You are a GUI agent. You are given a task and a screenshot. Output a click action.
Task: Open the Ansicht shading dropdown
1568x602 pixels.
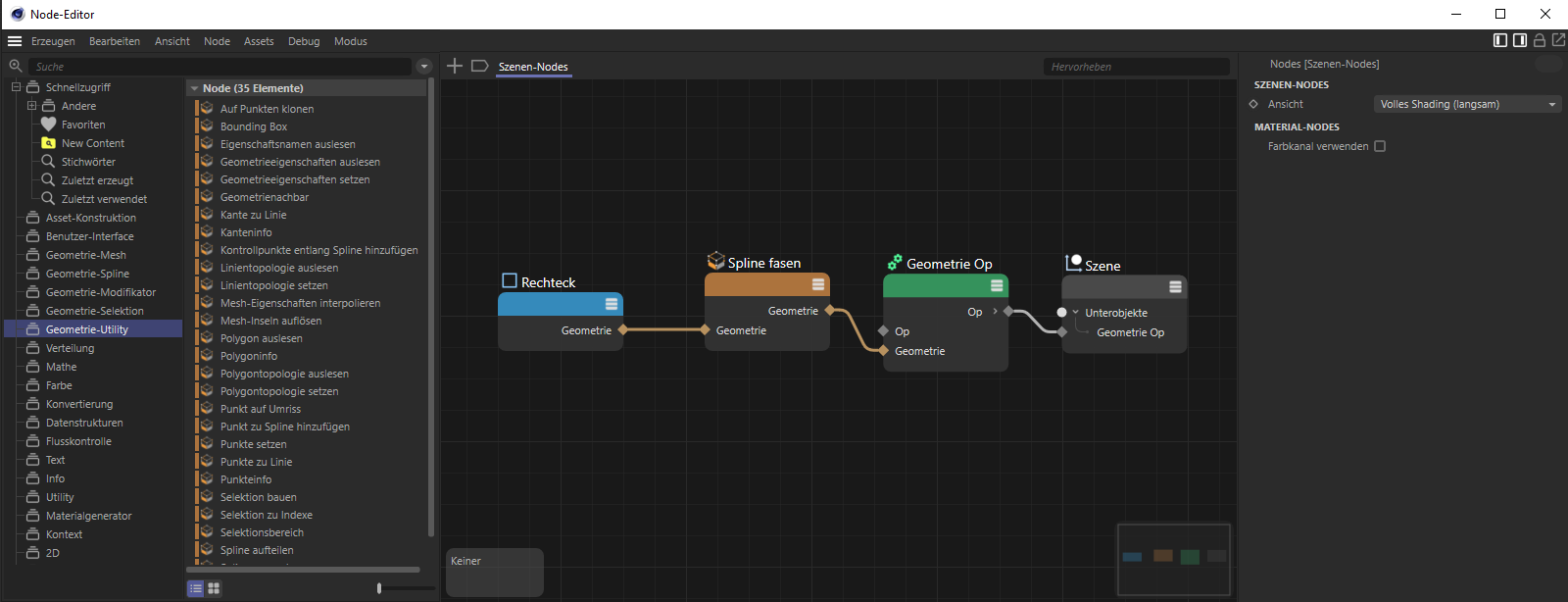[x=1467, y=104]
